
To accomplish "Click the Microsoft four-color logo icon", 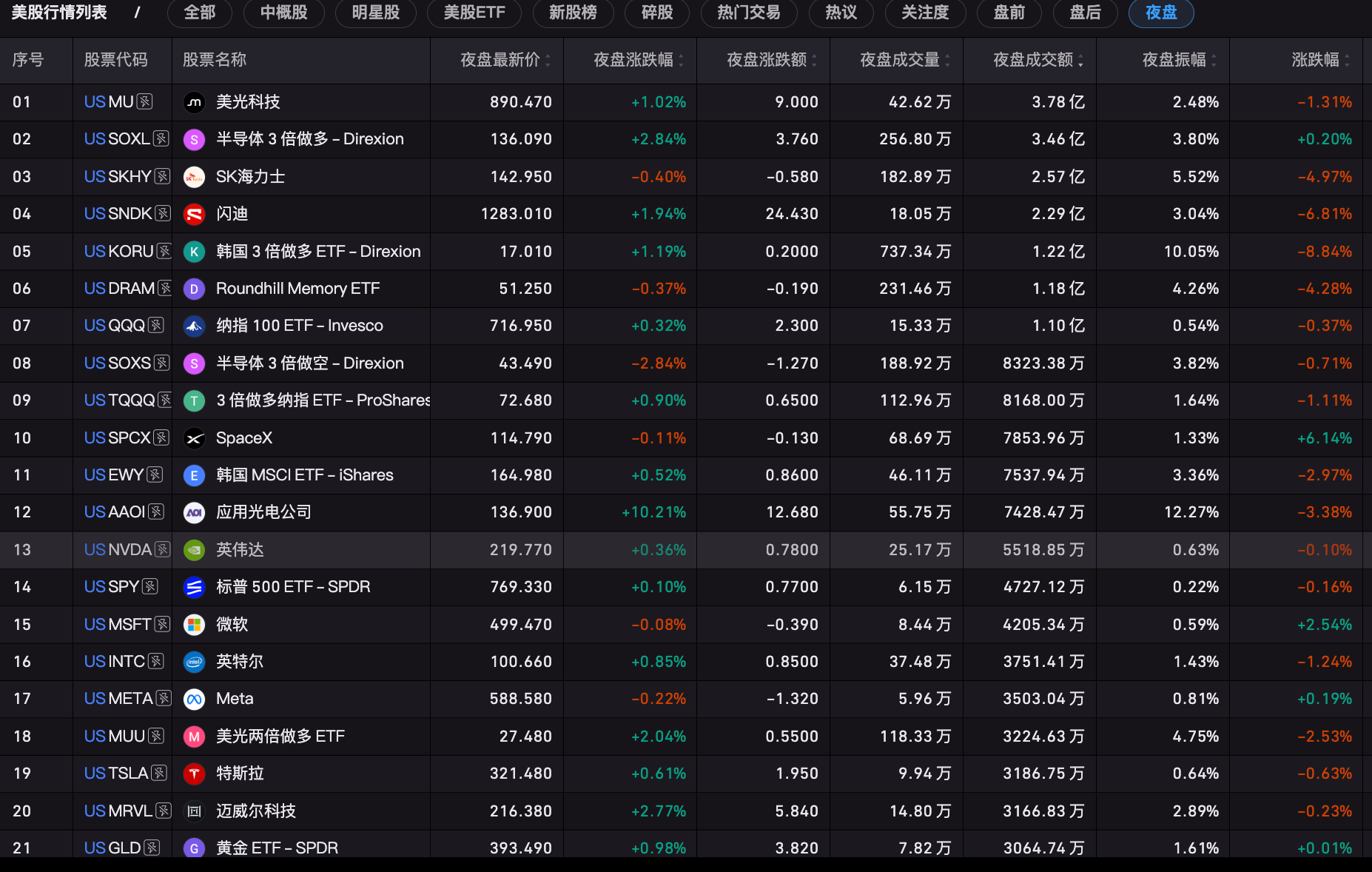I will (194, 625).
